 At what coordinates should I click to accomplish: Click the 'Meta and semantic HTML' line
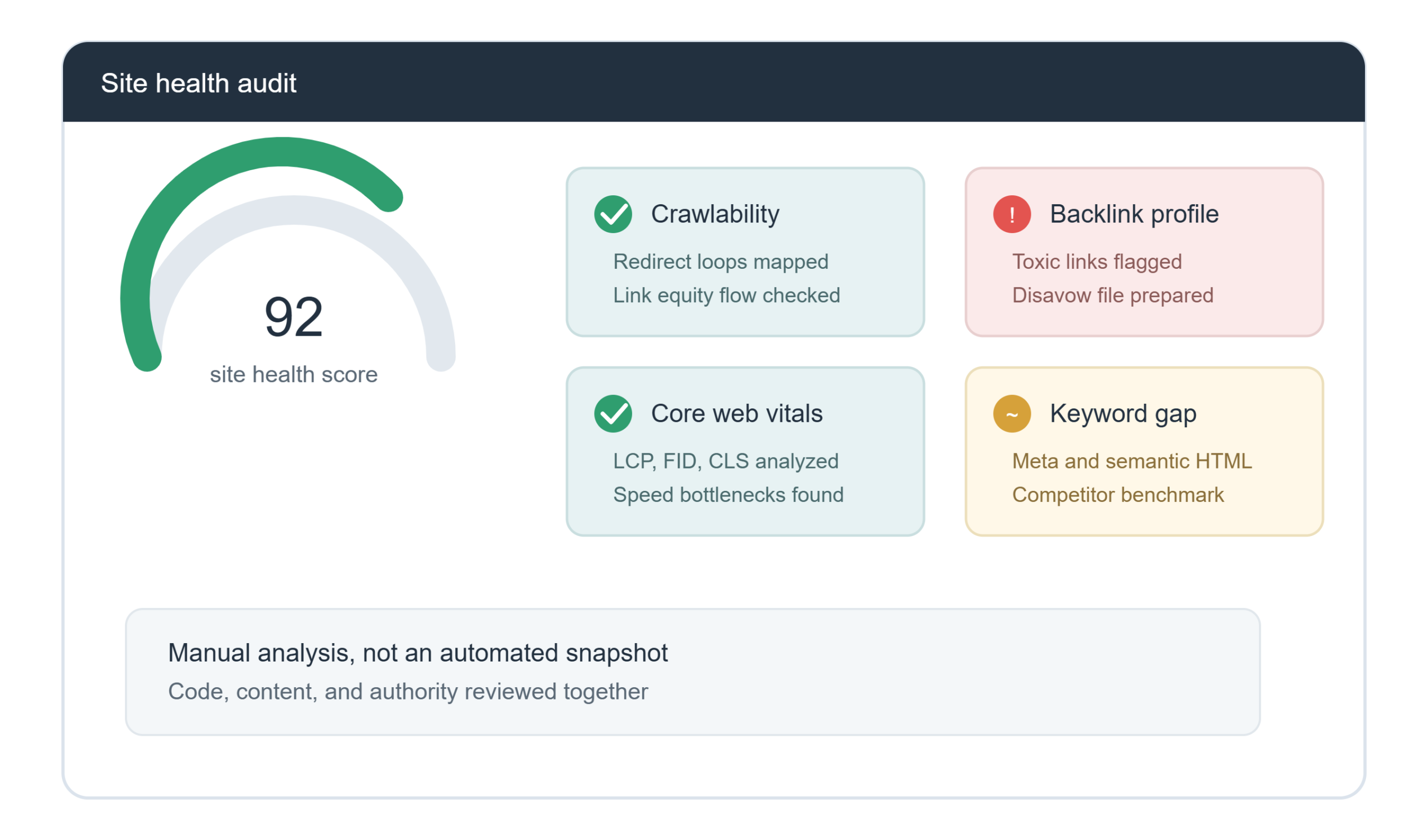coord(1132,461)
